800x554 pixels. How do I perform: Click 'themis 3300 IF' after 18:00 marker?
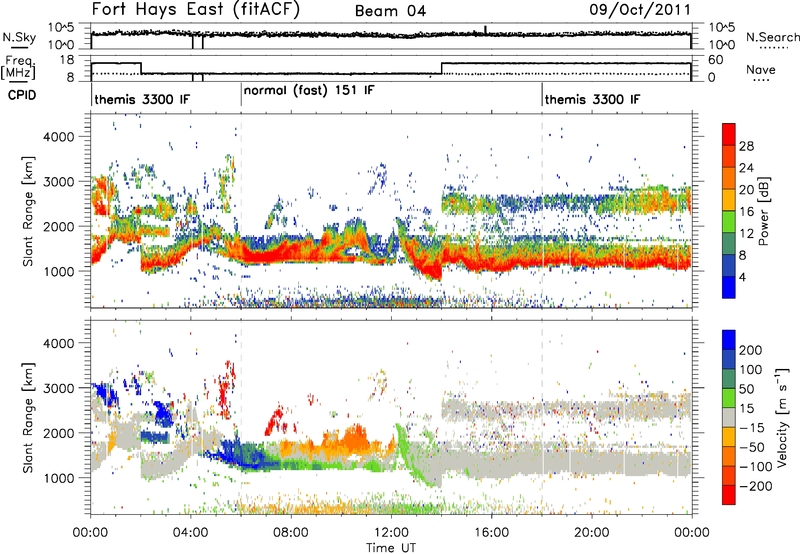[x=592, y=99]
